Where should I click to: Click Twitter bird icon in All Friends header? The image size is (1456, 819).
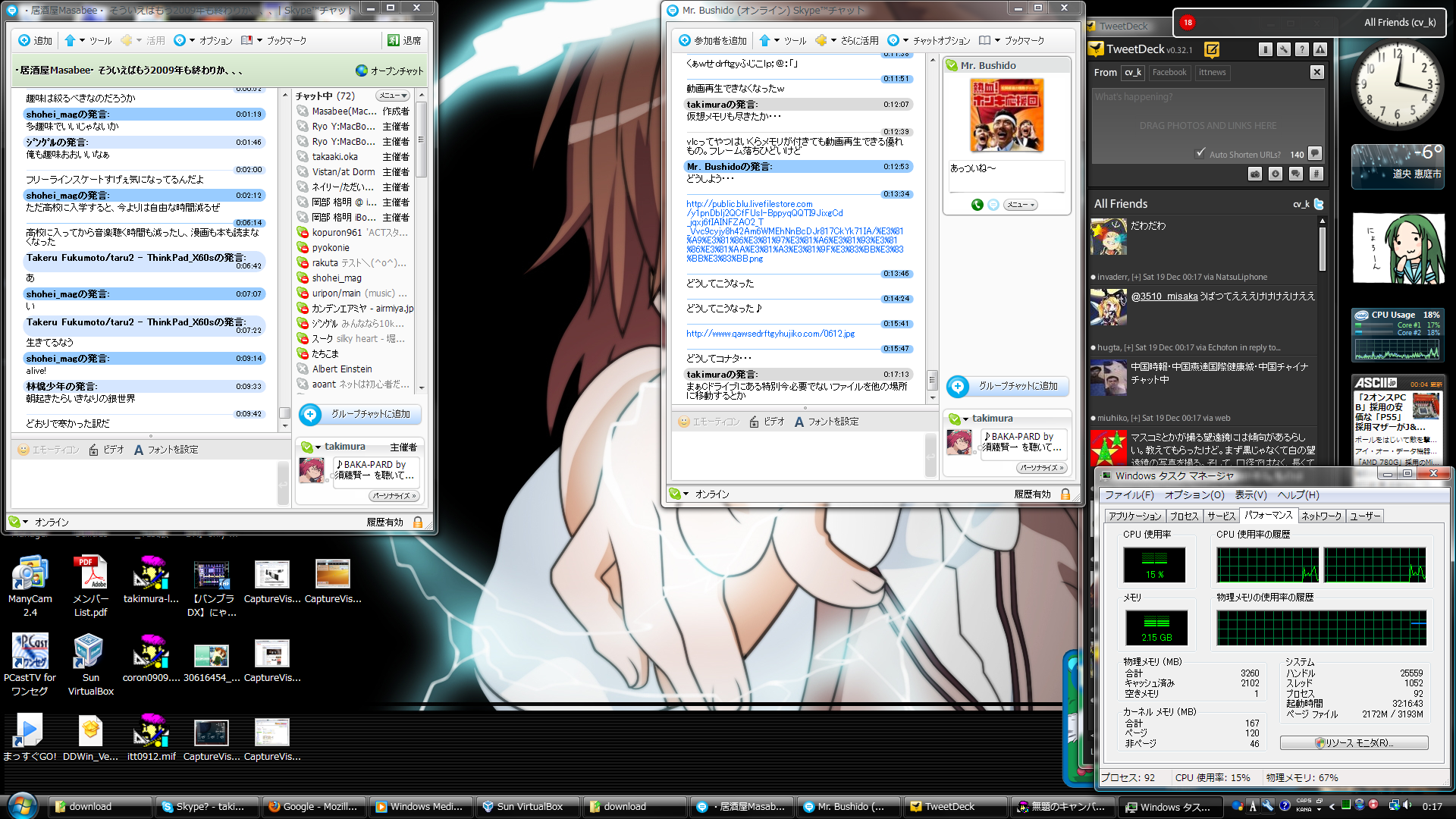point(1319,203)
